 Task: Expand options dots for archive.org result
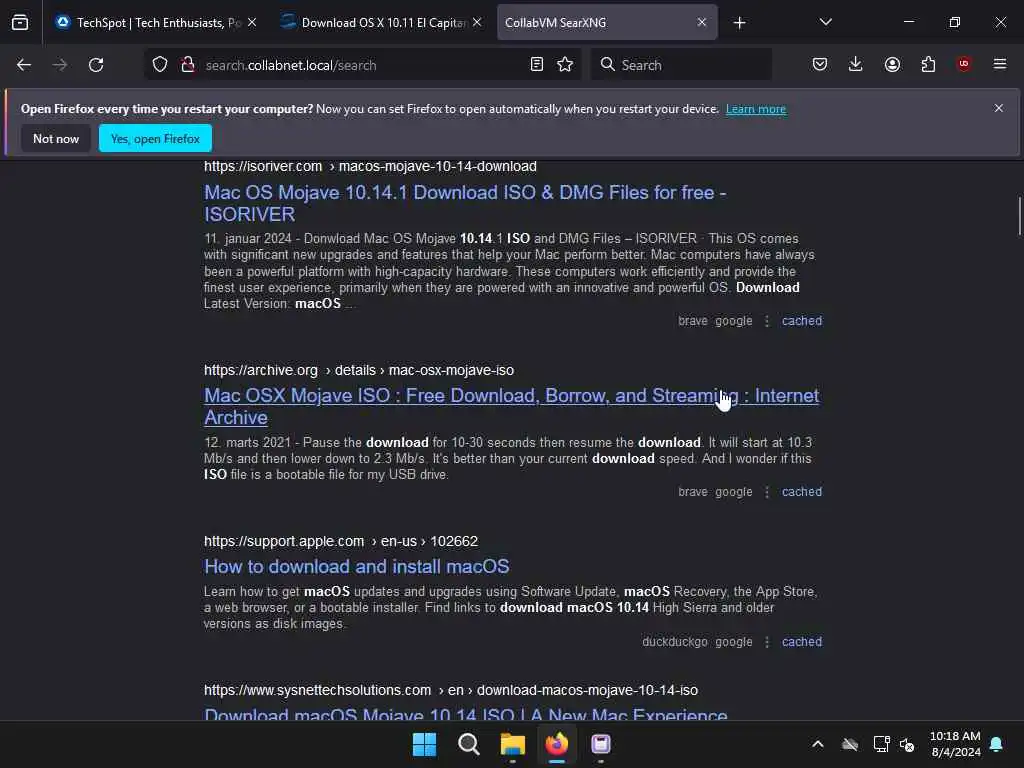click(x=767, y=492)
